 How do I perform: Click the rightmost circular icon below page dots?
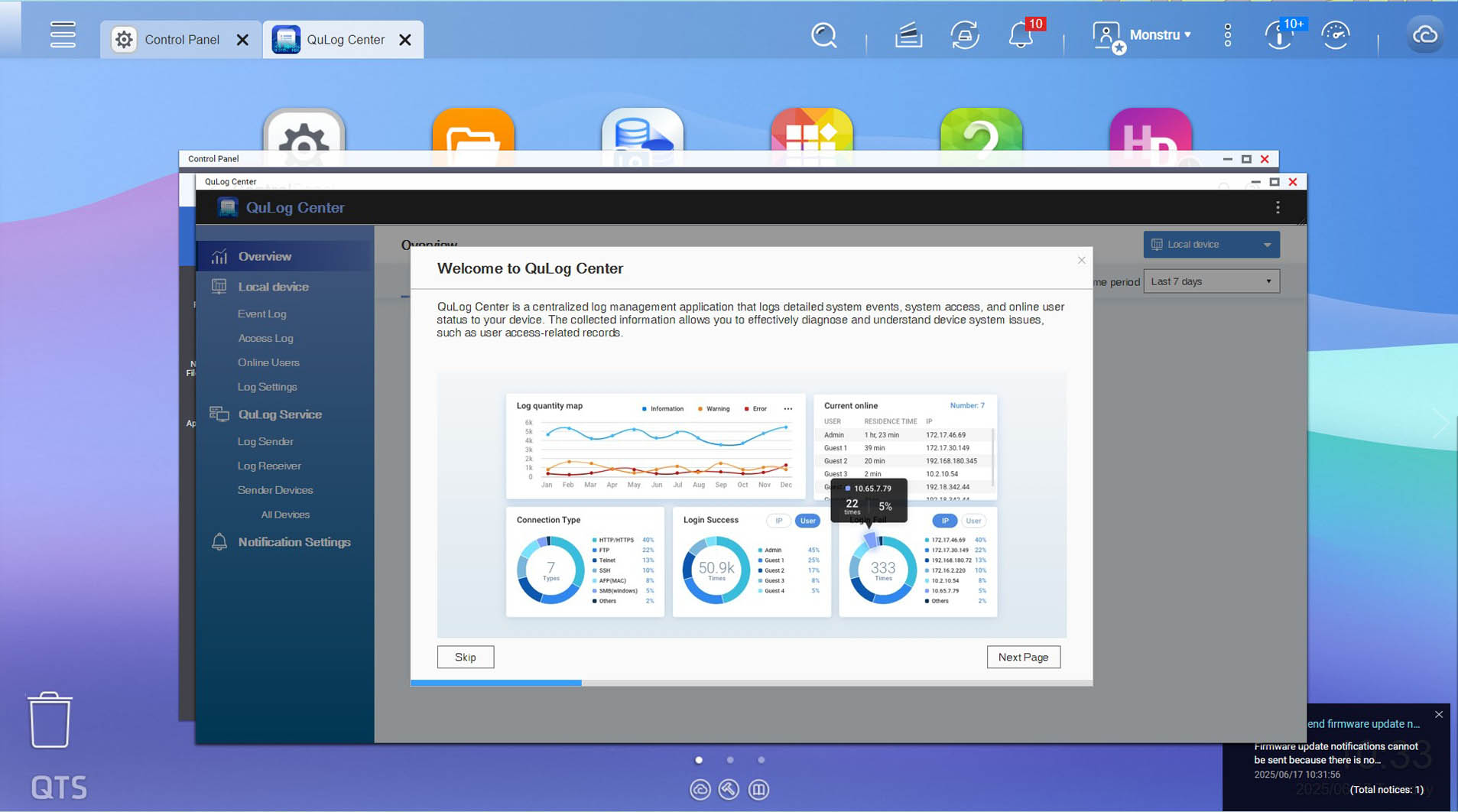pos(758,789)
